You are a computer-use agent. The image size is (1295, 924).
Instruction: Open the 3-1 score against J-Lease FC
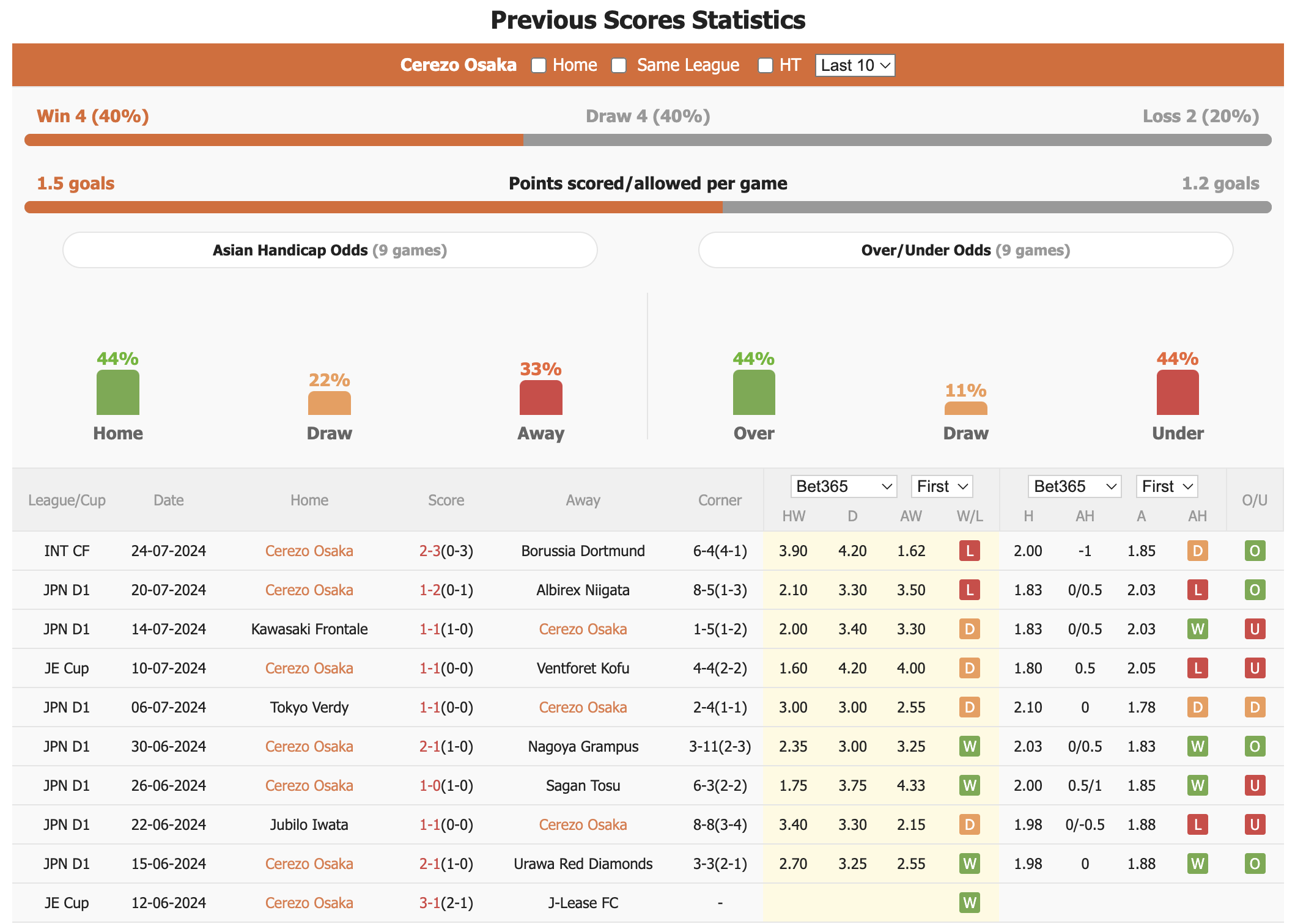pyautogui.click(x=430, y=903)
